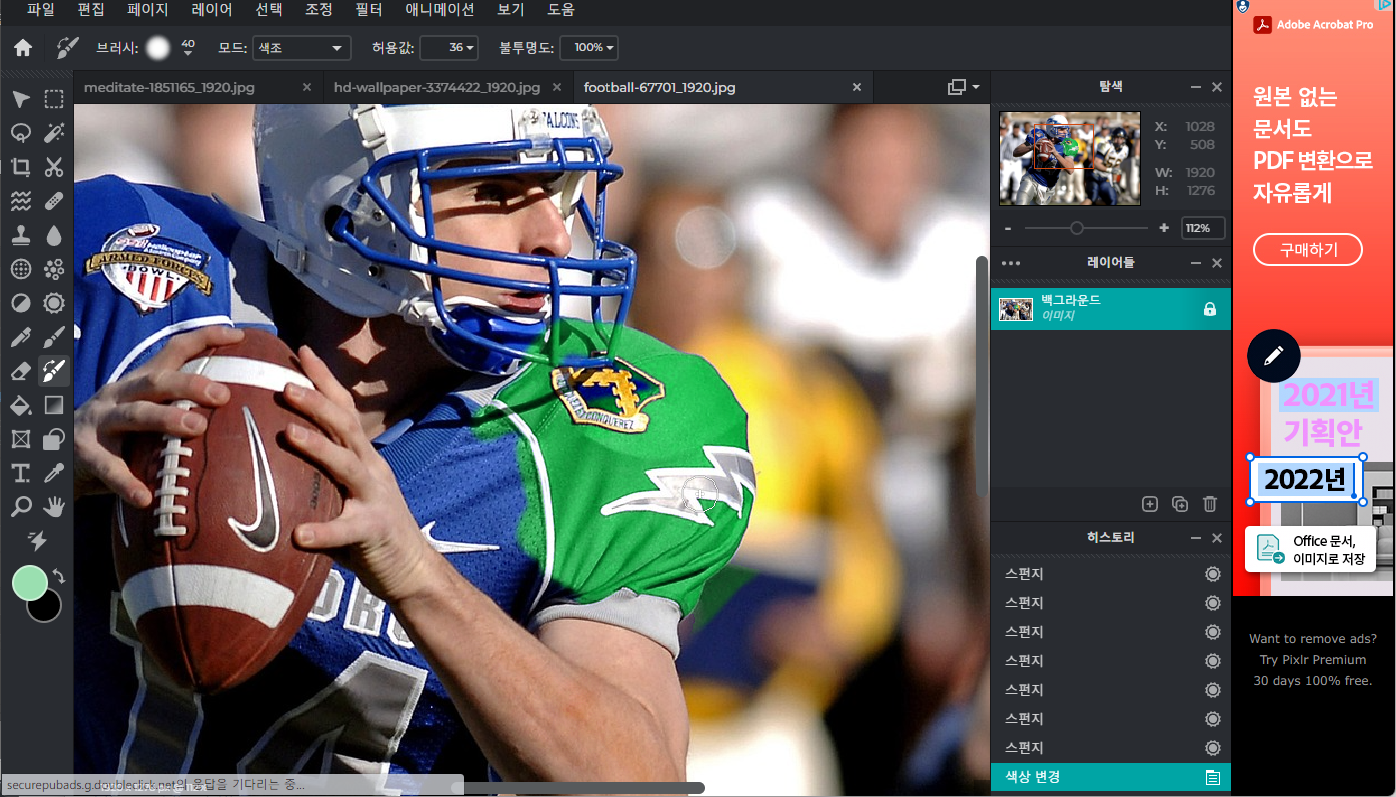Select the Eyedropper color picker tool

(54, 473)
